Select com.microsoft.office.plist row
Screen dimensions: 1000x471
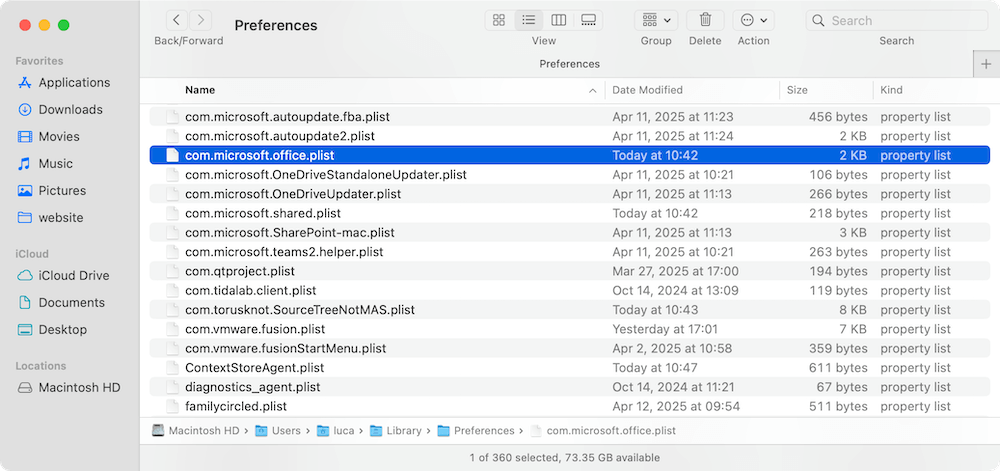pyautogui.click(x=570, y=156)
